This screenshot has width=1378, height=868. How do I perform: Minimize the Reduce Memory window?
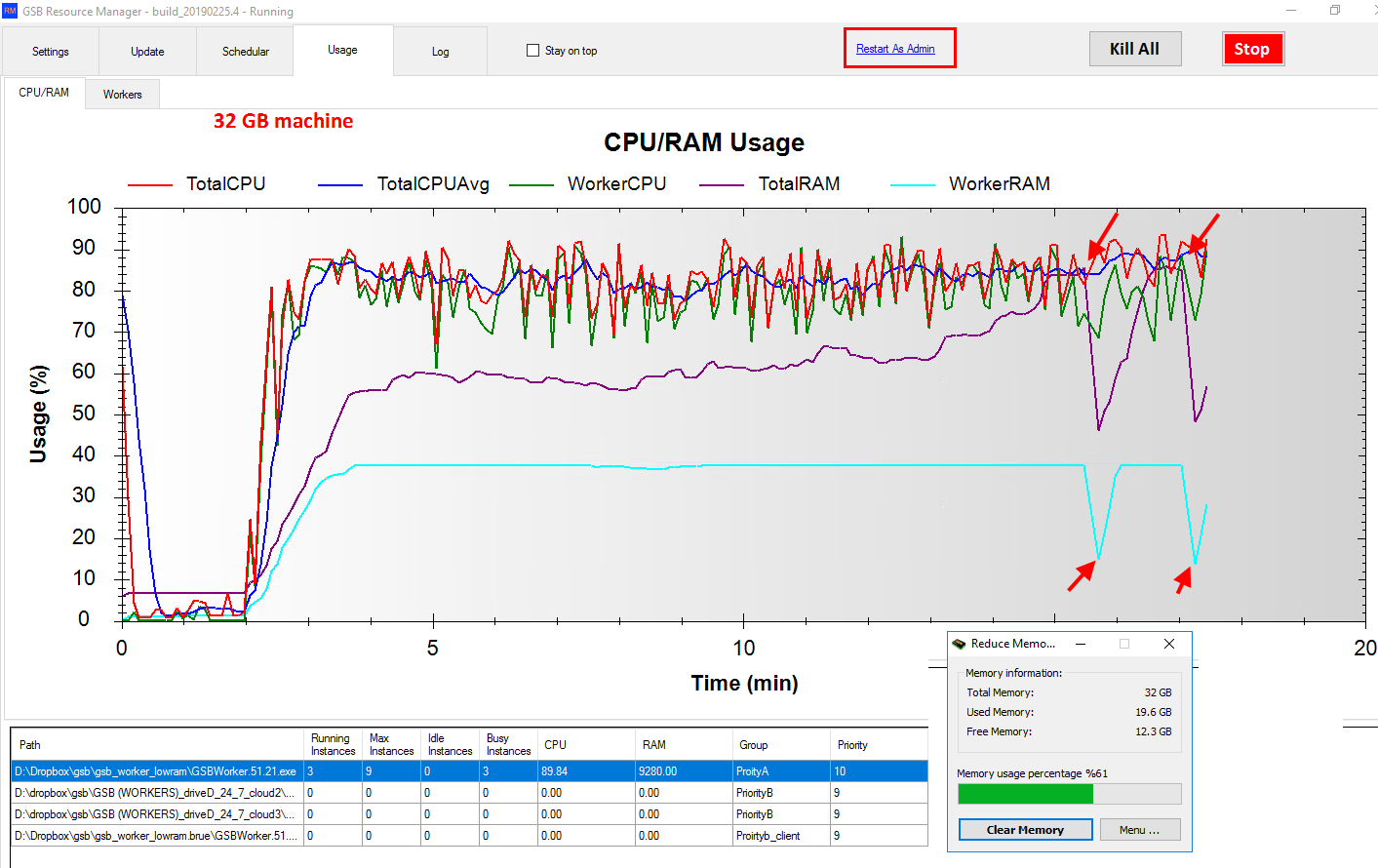coord(1081,644)
